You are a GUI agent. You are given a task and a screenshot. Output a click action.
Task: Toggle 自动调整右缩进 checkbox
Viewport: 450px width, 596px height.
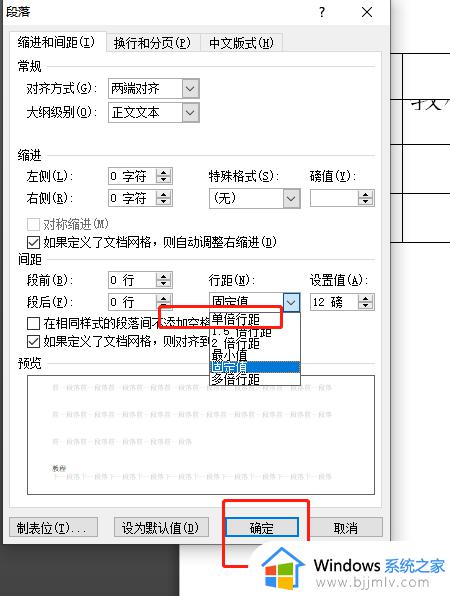pos(33,242)
